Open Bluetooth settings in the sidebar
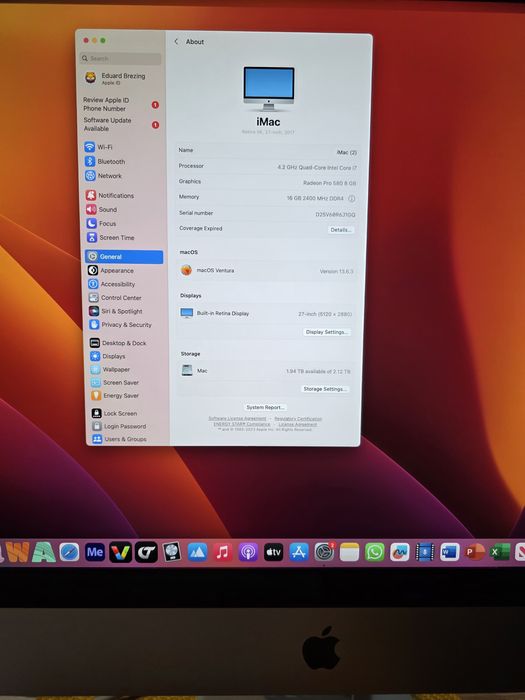This screenshot has height=700, width=525. (x=105, y=161)
